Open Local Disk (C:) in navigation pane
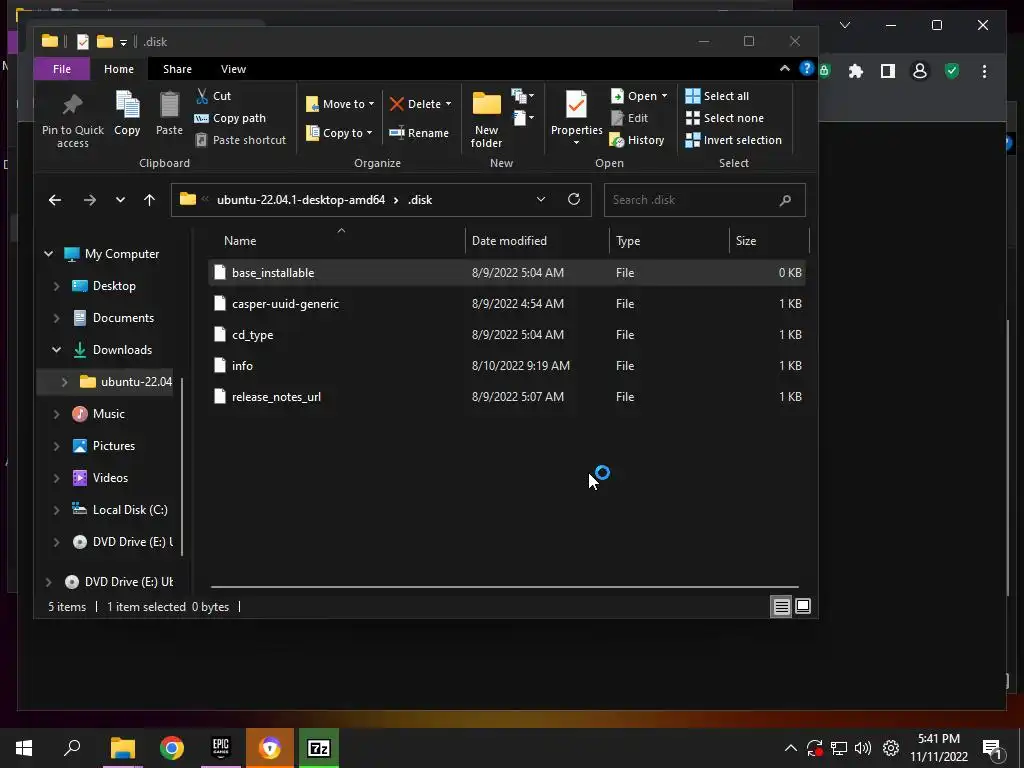 [120, 509]
